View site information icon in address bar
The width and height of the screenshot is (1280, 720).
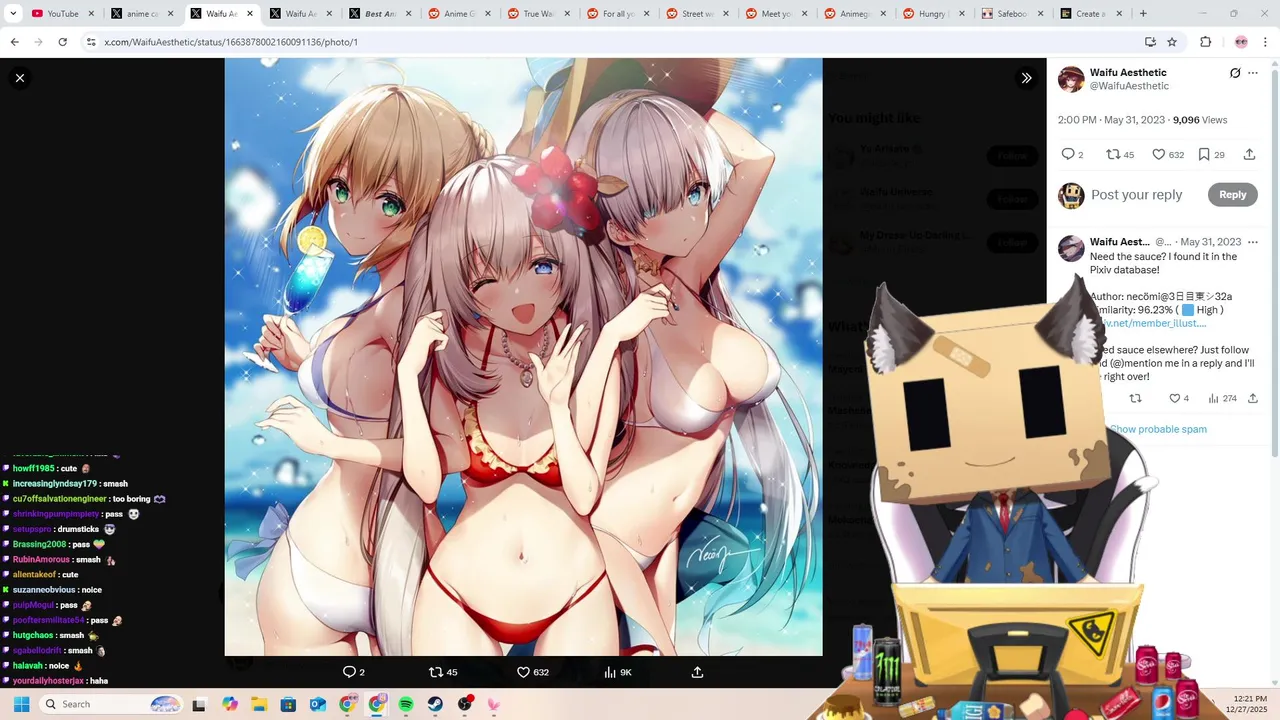pyautogui.click(x=91, y=42)
